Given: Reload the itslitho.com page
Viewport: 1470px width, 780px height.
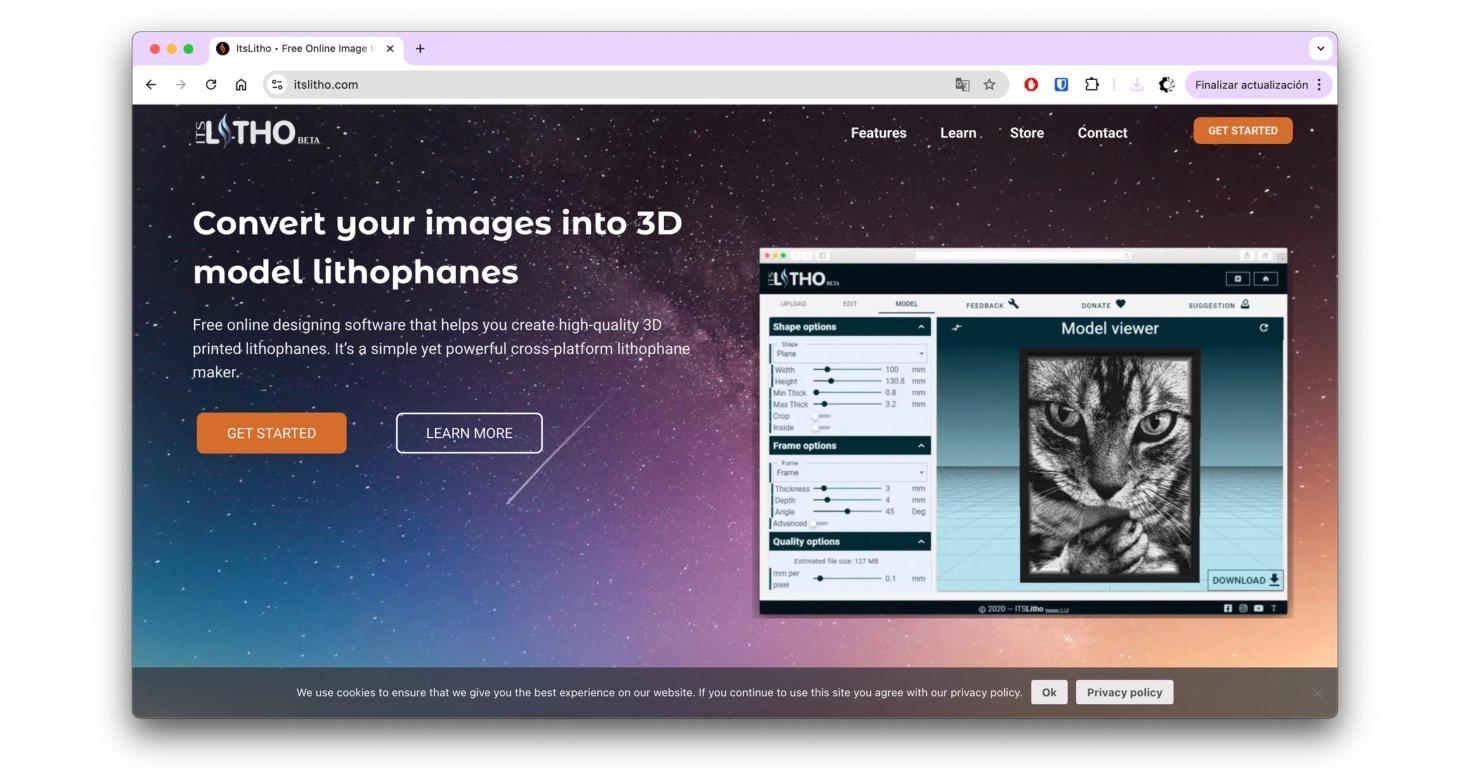Looking at the screenshot, I should 211,85.
